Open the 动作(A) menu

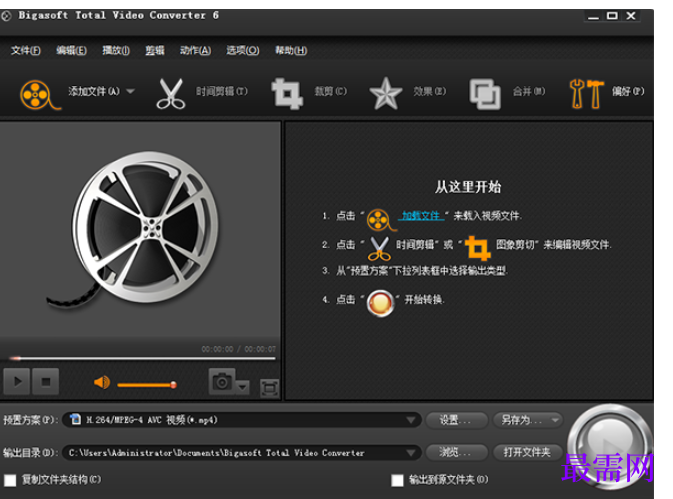(x=195, y=51)
